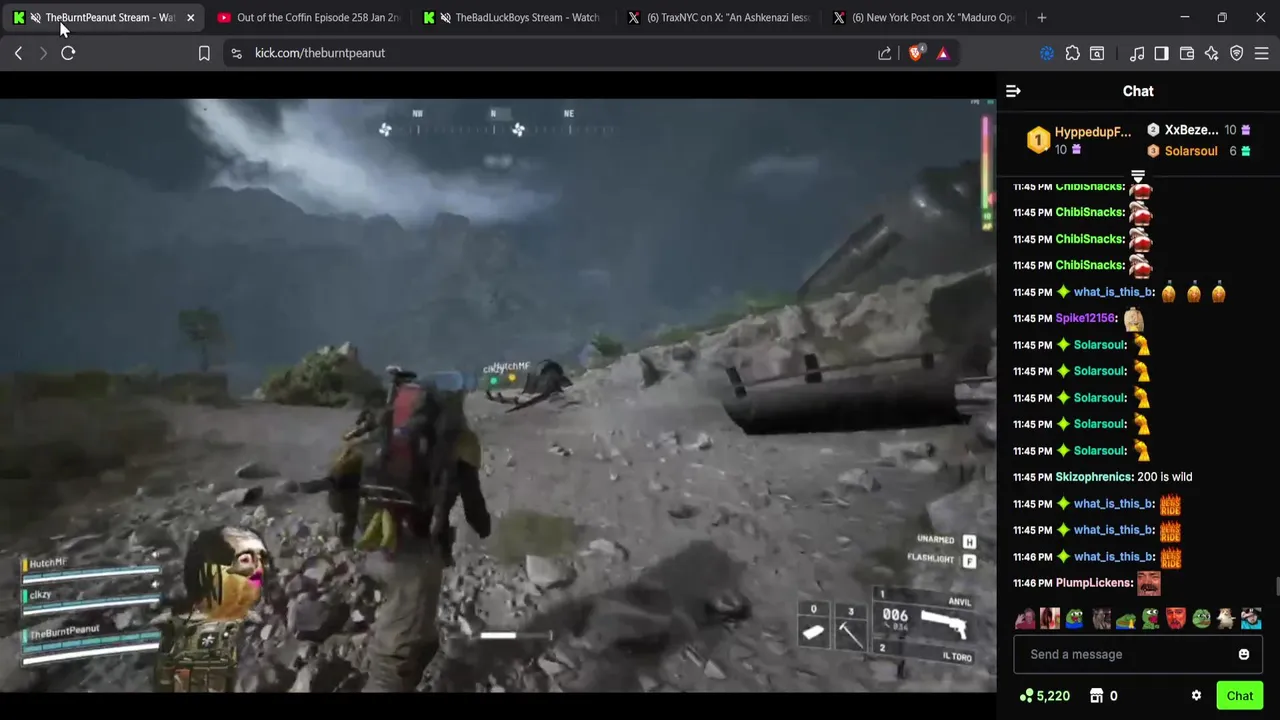Open a new browser tab
The width and height of the screenshot is (1280, 720).
pos(1042,18)
